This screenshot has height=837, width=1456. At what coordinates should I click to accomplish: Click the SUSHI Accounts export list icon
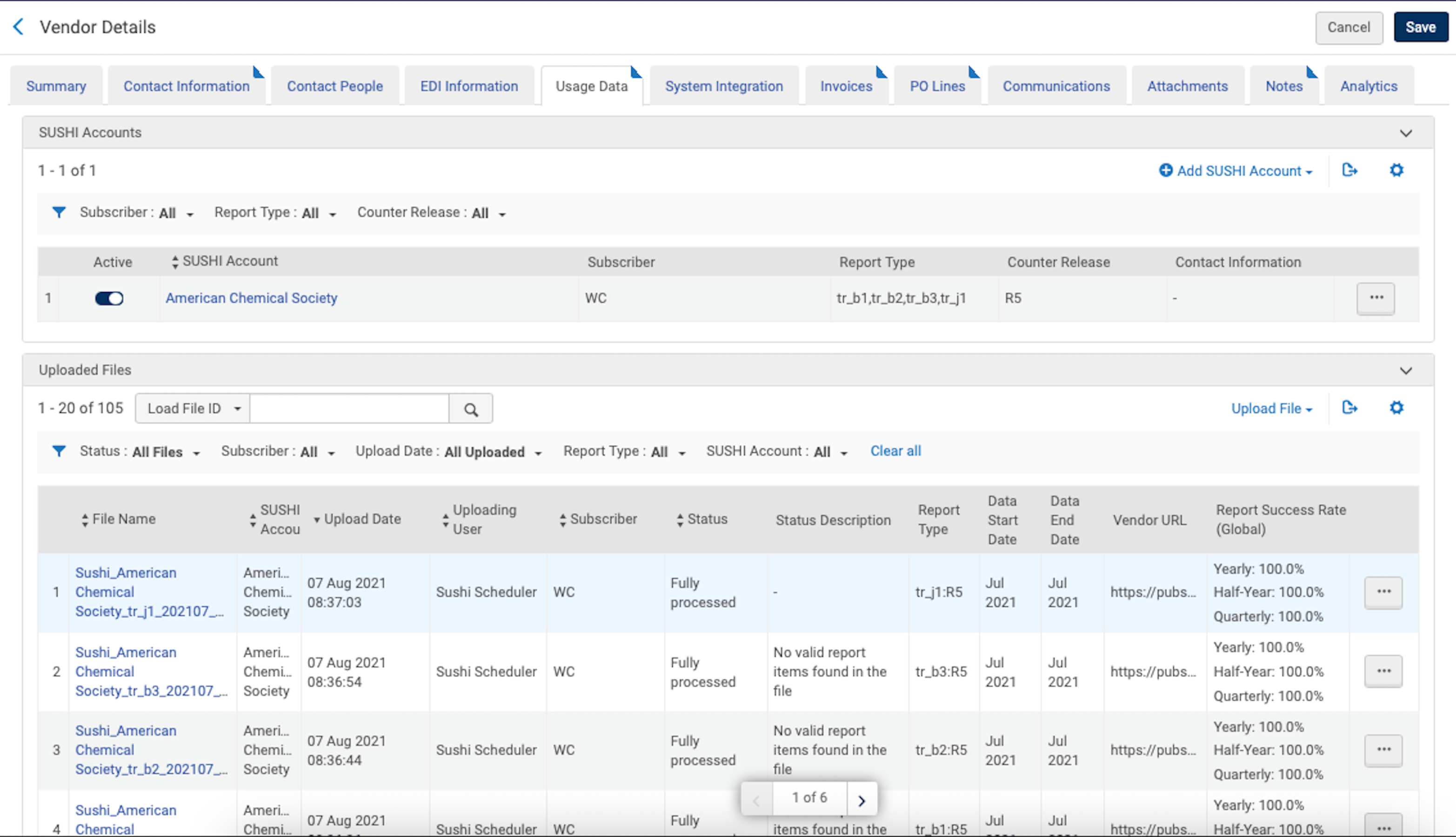click(1349, 170)
